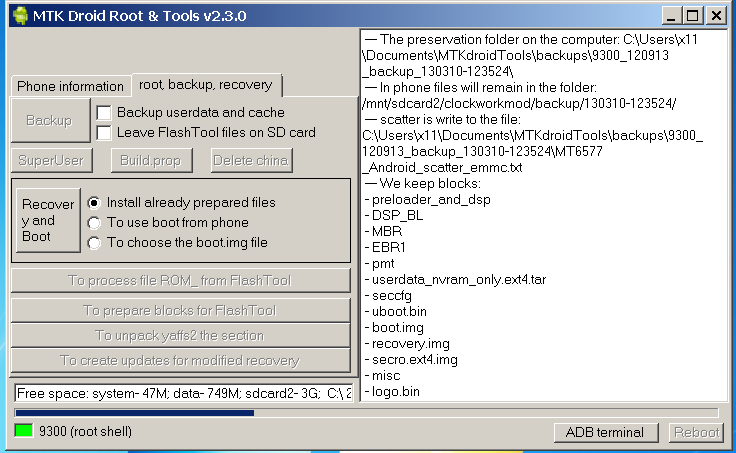
Task: Click '- misc' log line
Action: (383, 376)
